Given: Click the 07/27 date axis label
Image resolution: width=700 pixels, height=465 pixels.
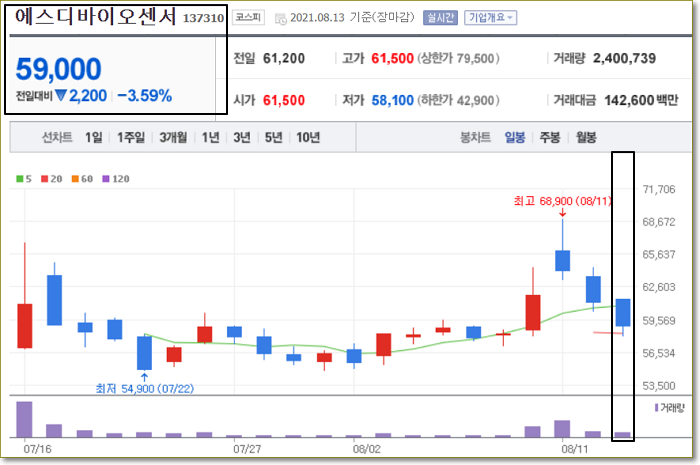Looking at the screenshot, I should (247, 448).
